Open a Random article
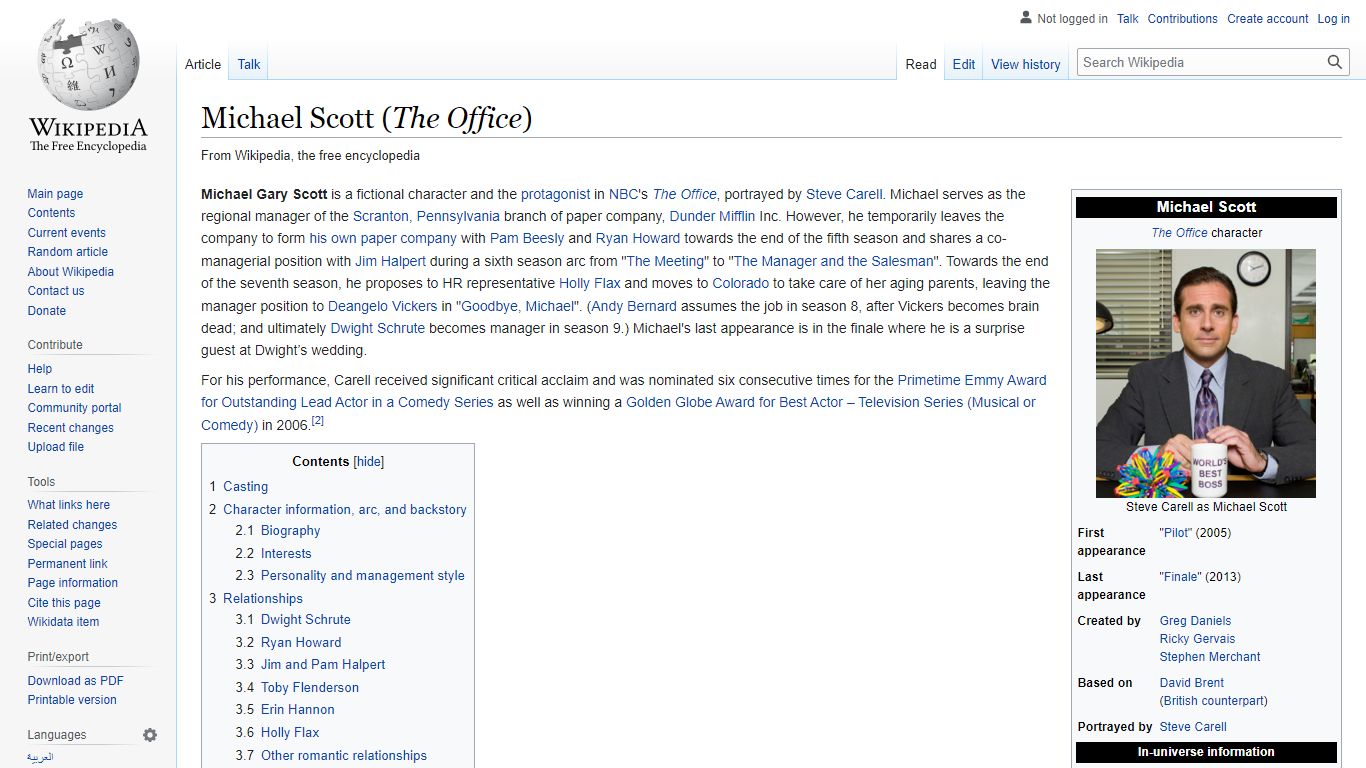Viewport: 1366px width, 768px height. click(67, 252)
